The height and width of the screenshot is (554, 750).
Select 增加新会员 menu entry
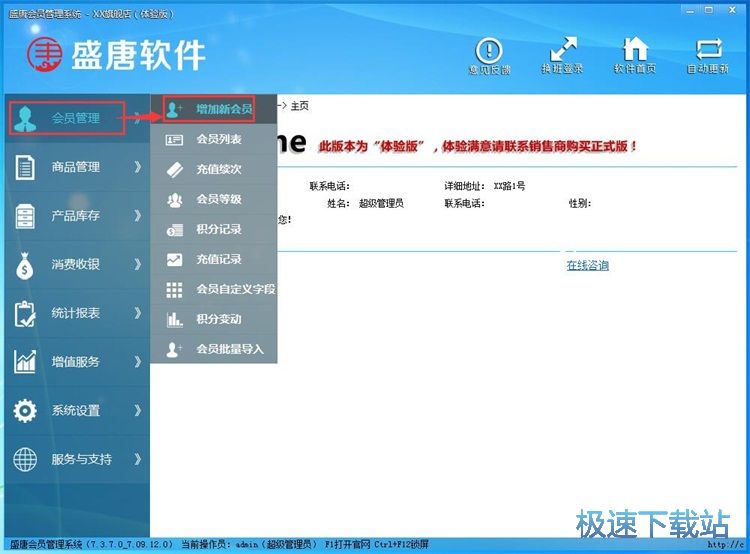(214, 110)
